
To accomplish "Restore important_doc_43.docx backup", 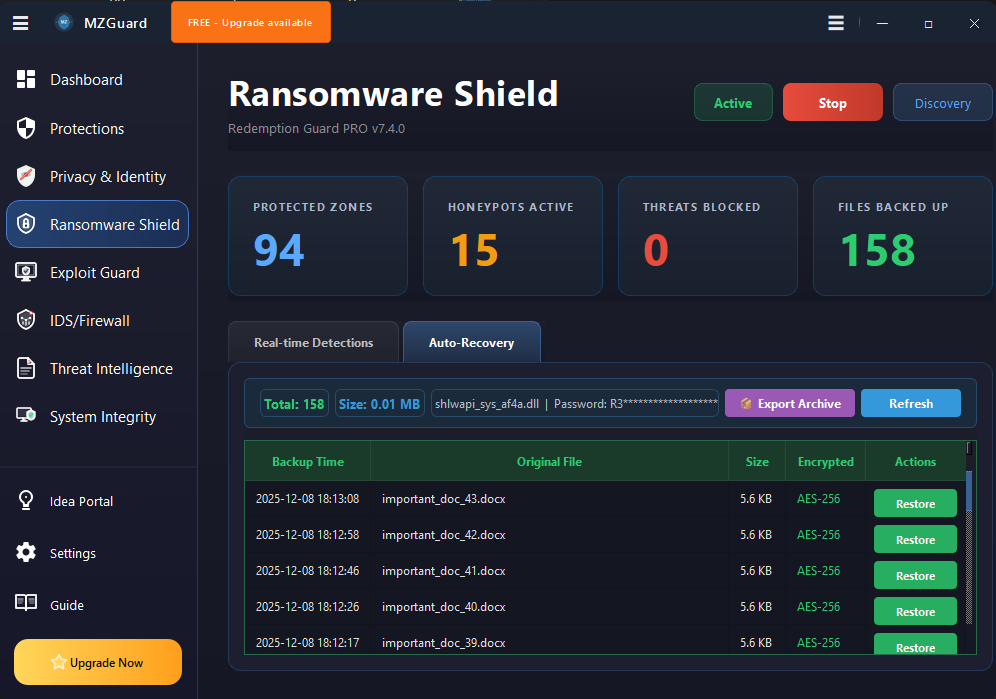I will pyautogui.click(x=914, y=504).
